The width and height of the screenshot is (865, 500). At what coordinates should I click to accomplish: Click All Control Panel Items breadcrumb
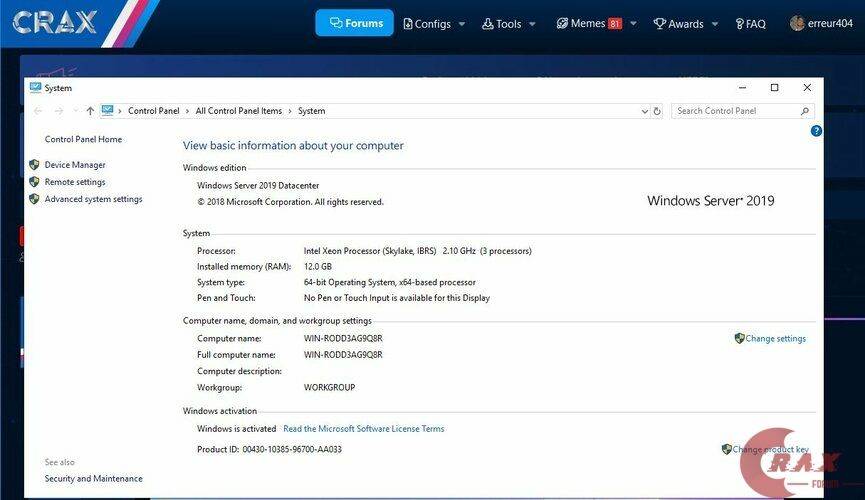238,111
